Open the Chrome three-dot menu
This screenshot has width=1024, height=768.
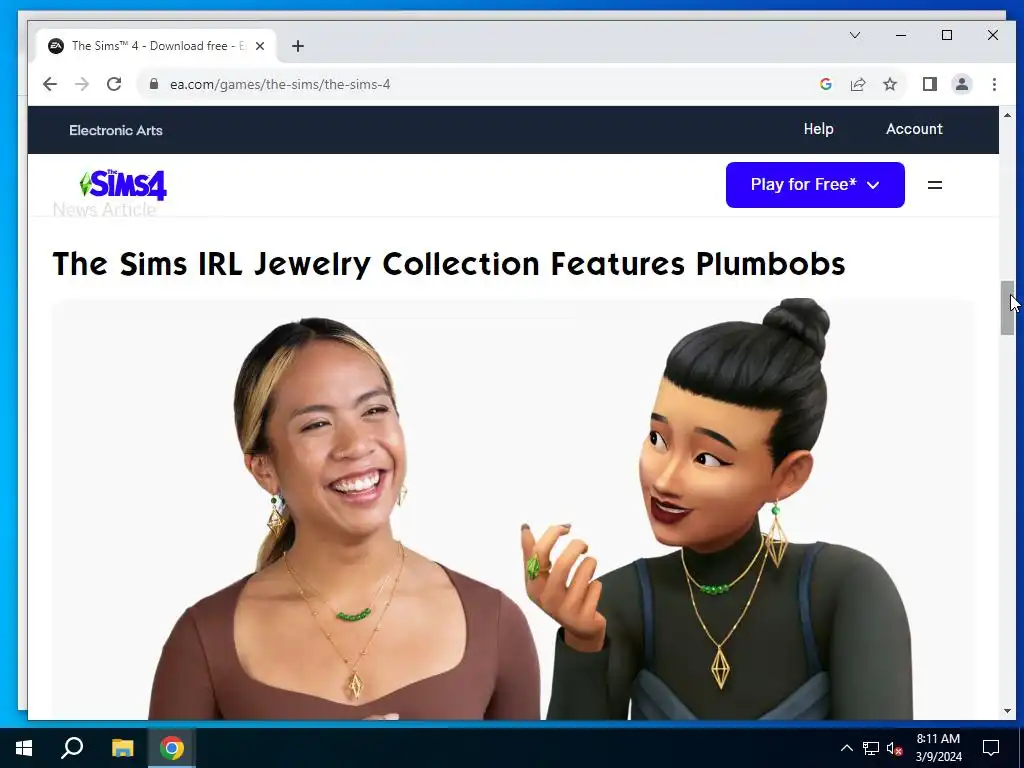994,84
